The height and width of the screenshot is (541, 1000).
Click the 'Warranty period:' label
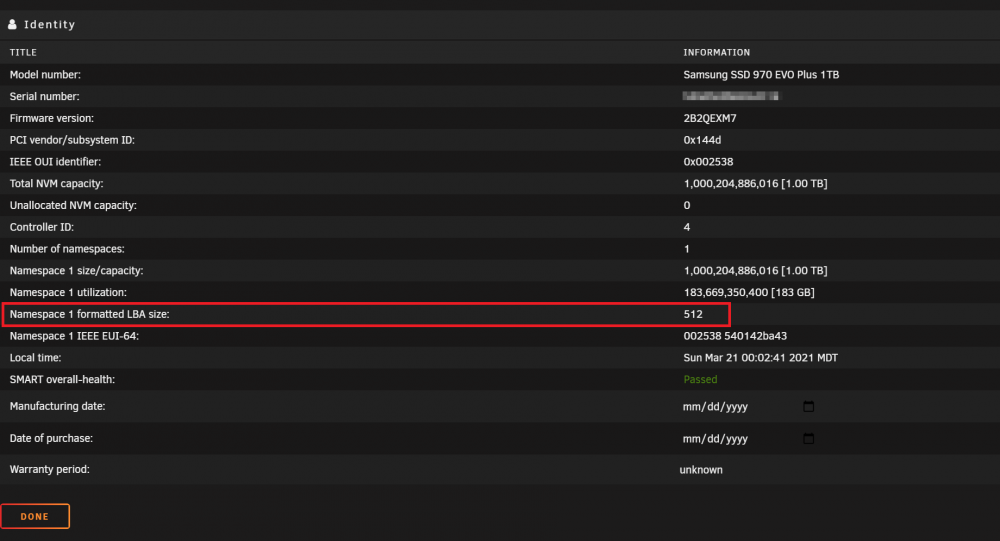pos(50,469)
